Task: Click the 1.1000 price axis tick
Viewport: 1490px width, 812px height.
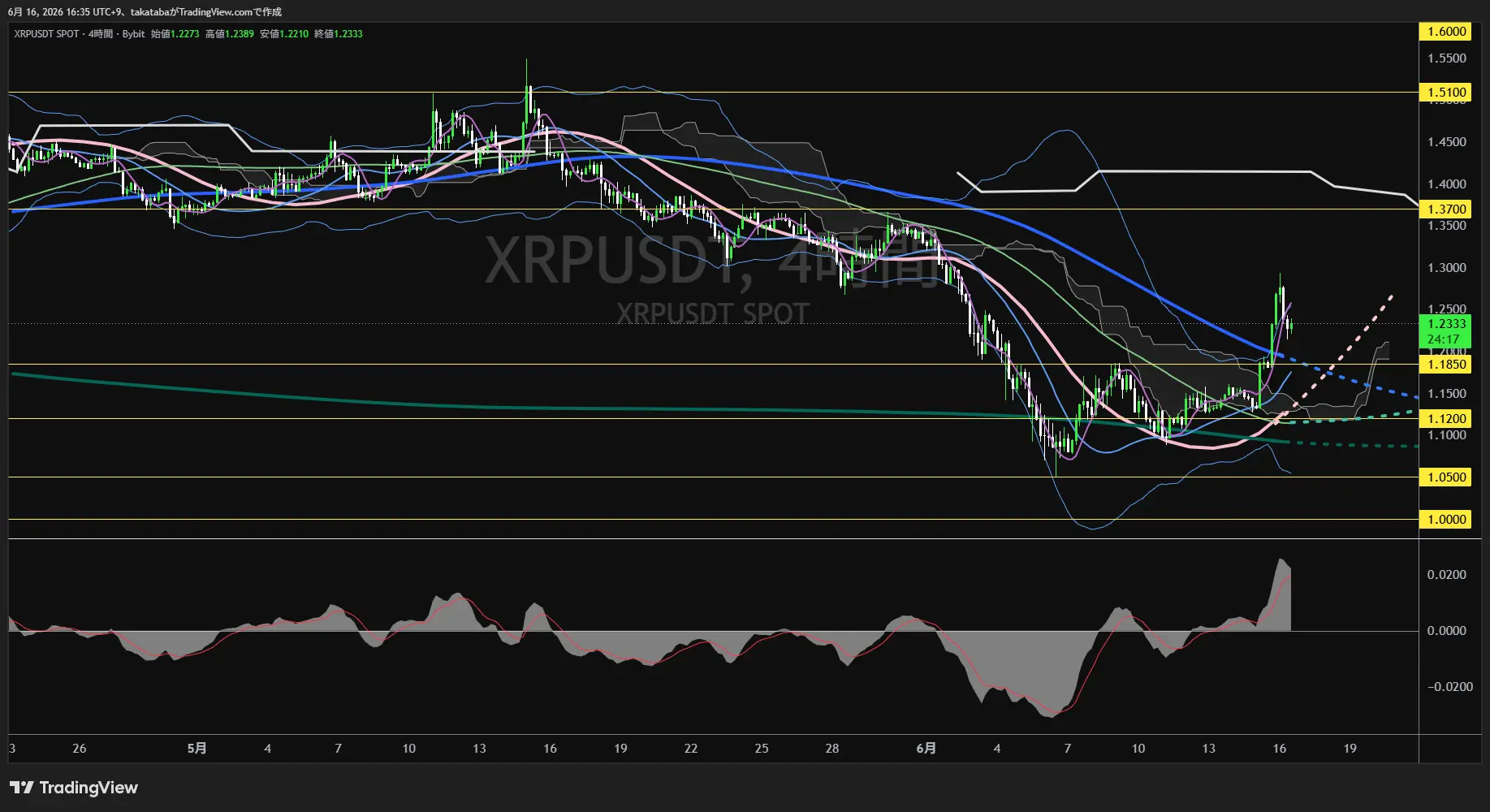Action: coord(1447,435)
